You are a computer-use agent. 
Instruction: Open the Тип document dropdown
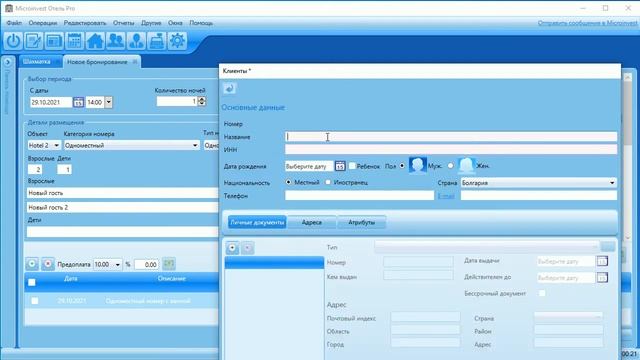pyautogui.click(x=487, y=247)
